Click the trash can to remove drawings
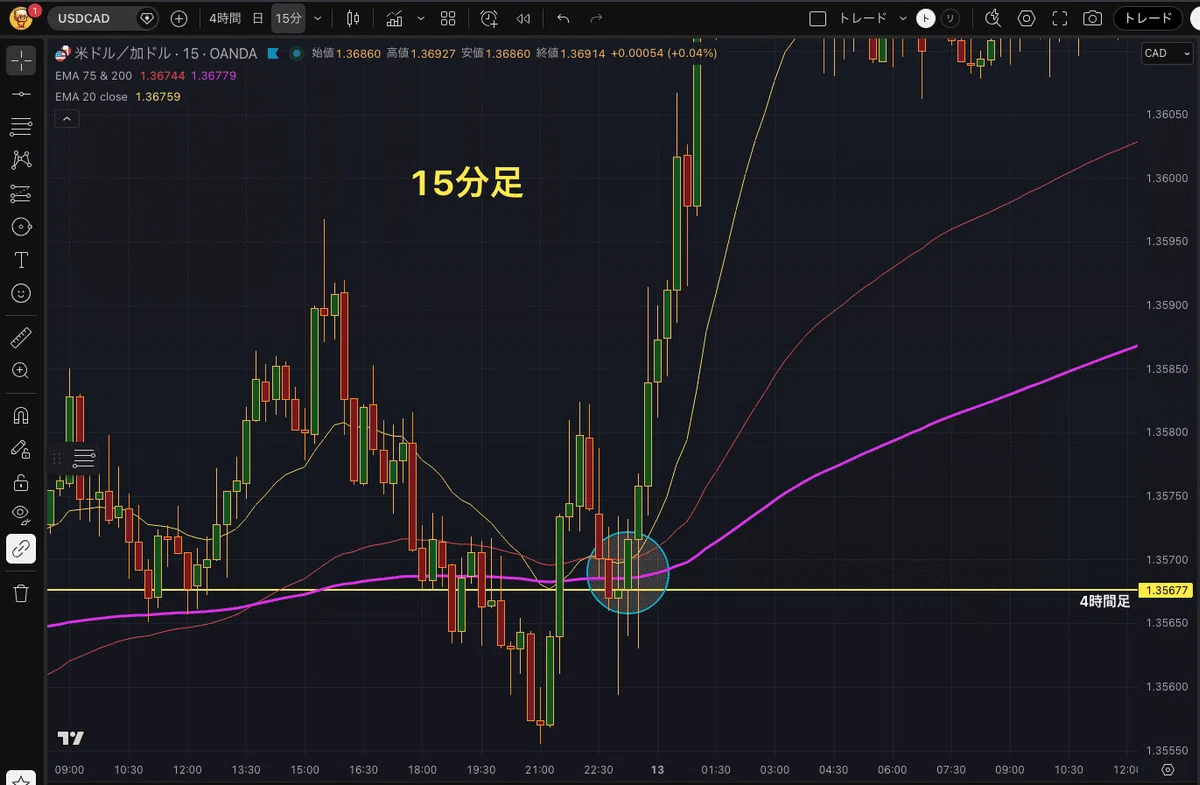Image resolution: width=1200 pixels, height=785 pixels. click(x=21, y=593)
